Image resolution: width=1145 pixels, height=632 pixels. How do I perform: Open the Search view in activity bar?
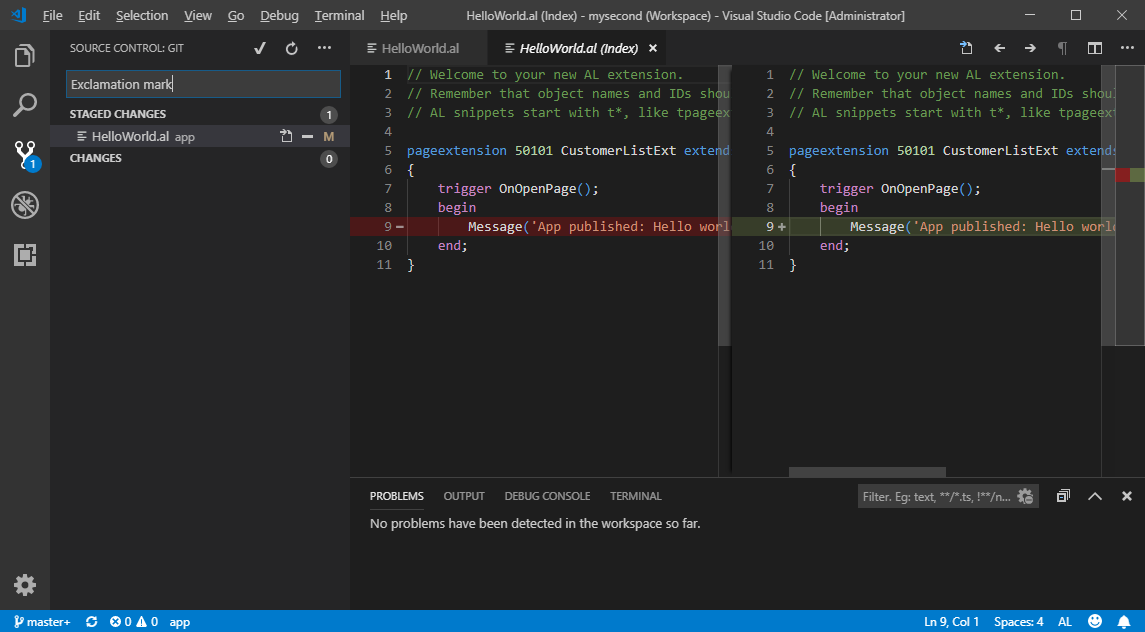click(25, 105)
